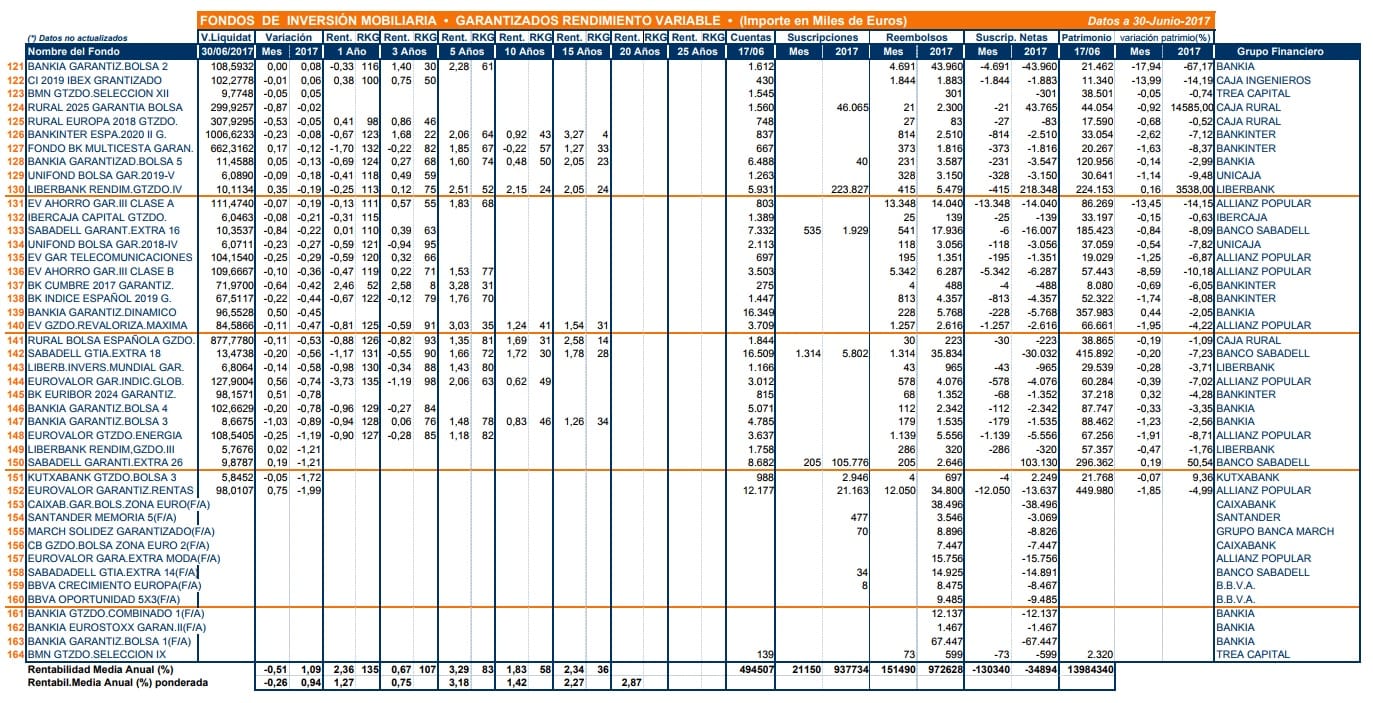Select fund name CAIXAB.GAR.BOLS.ZONA EURO(F/A)
1373x703 pixels.
118,505
